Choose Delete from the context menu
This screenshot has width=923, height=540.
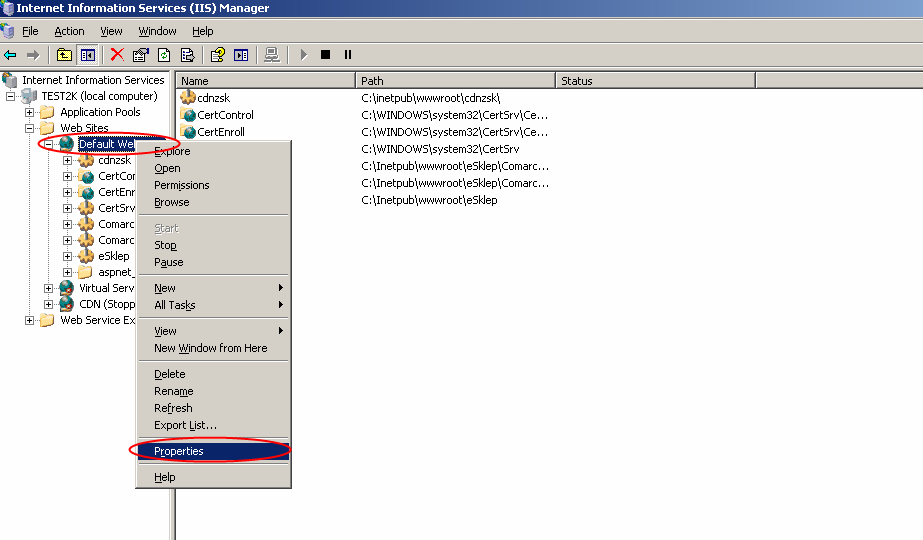pyautogui.click(x=214, y=374)
